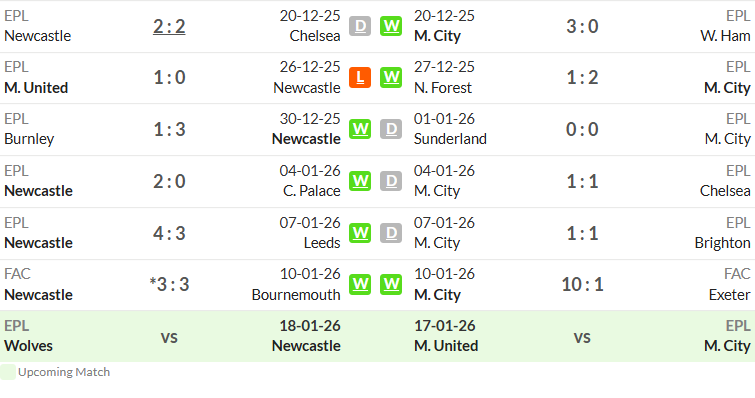The height and width of the screenshot is (398, 755).
Task: Click the W badge for M. City 10:1 Exeter
Action: (x=391, y=284)
